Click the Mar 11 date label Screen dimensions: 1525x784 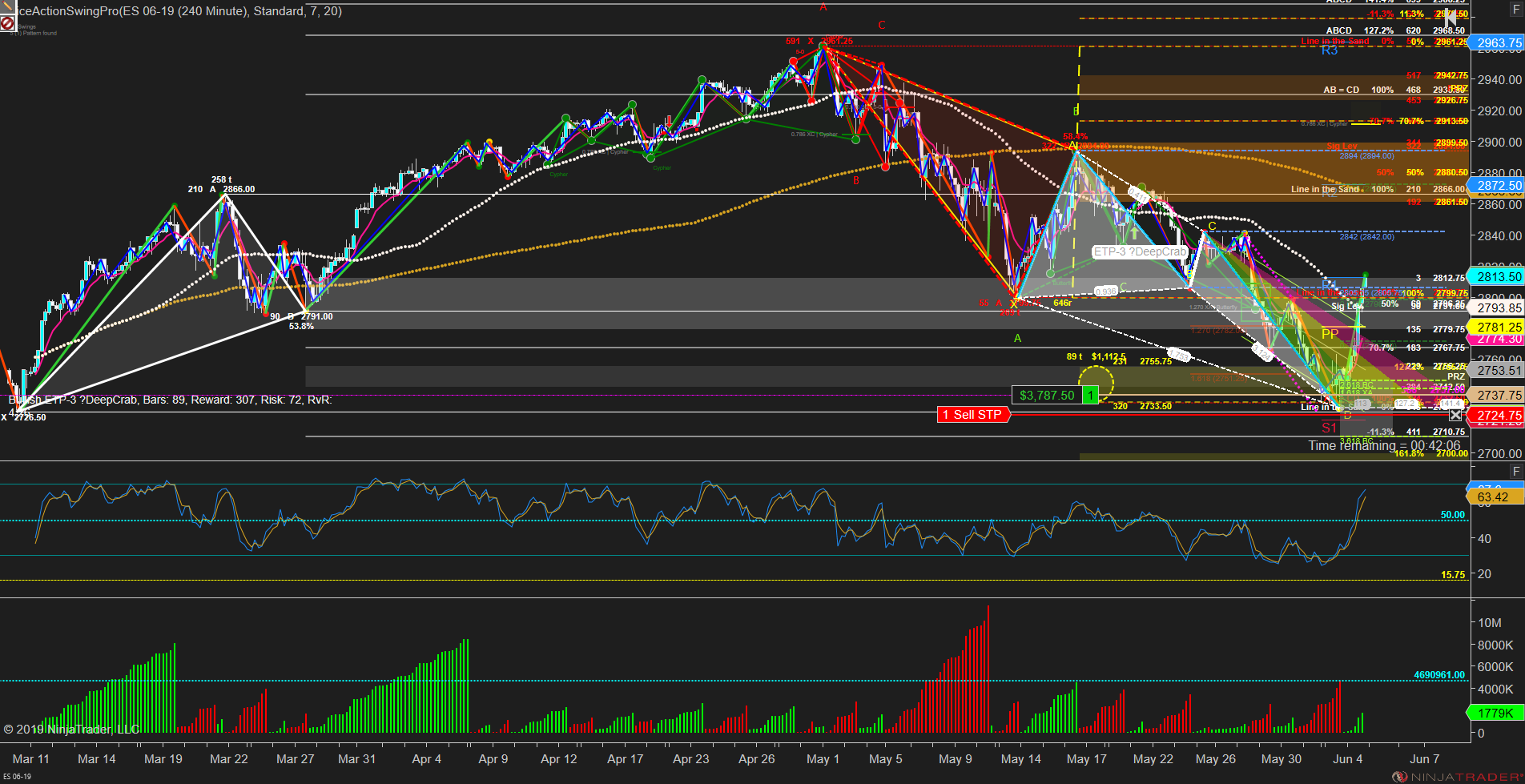[31, 759]
